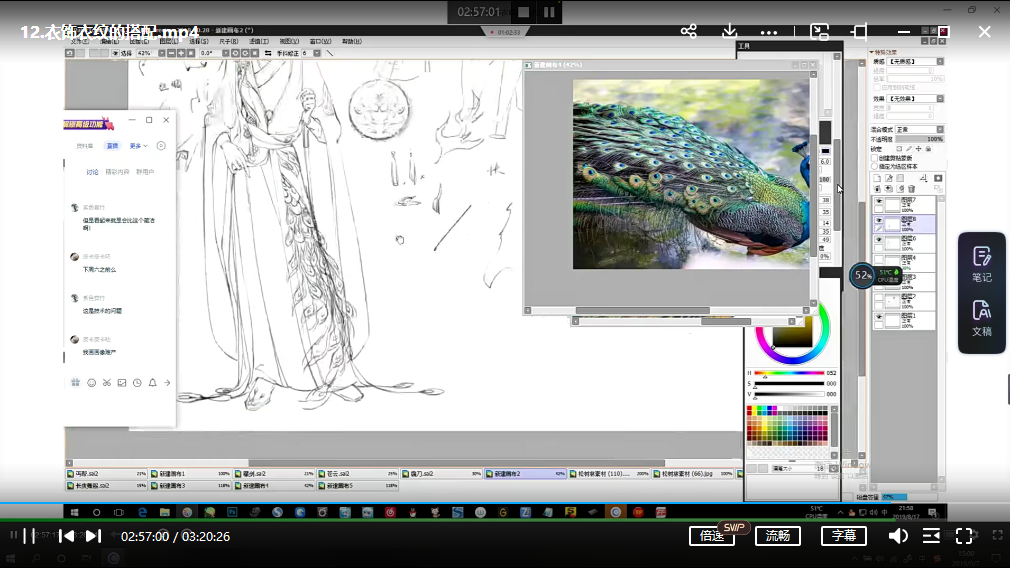Pause the recording timer at the top

coord(549,12)
